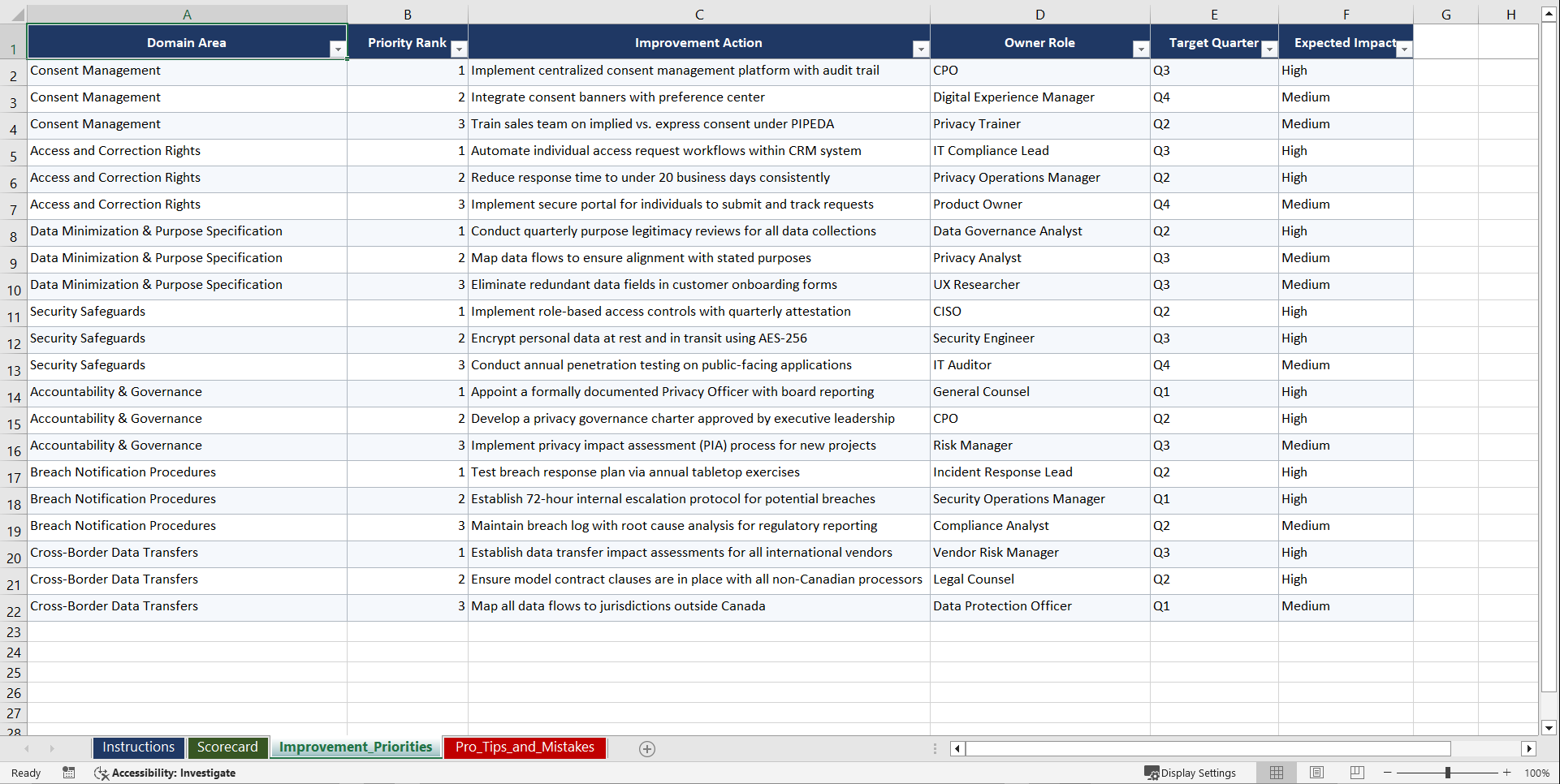Add a new worksheet with the plus icon
Screen dimensions: 1560x784
coord(646,748)
